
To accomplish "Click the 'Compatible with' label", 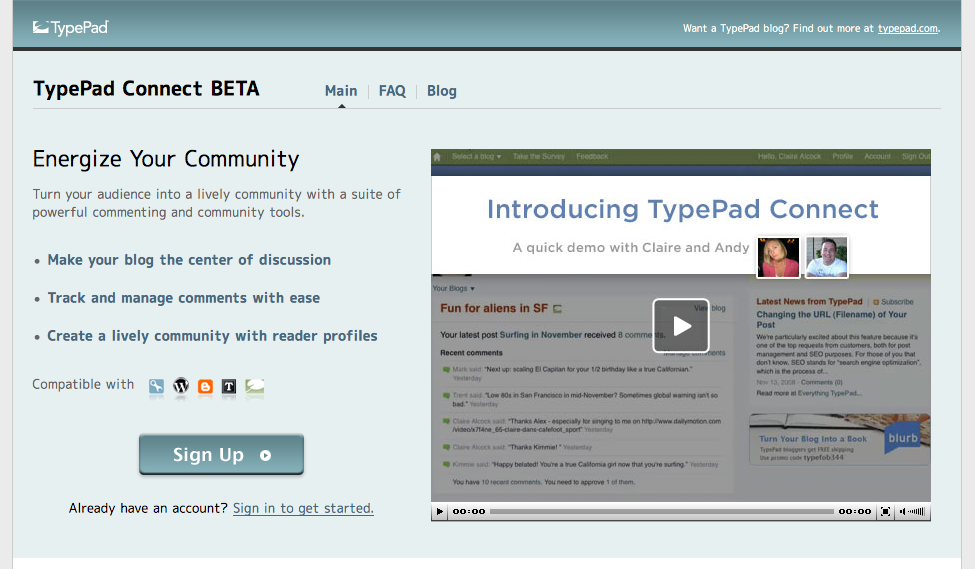I will [x=83, y=384].
